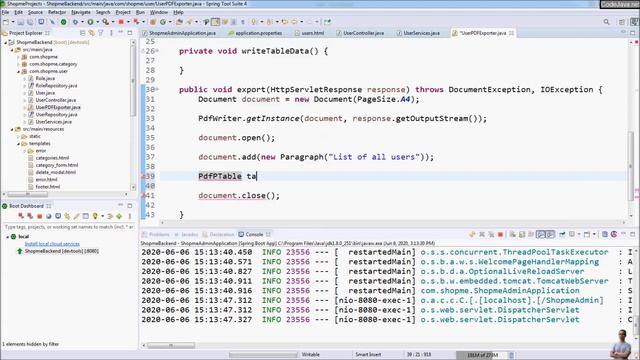Click Install local cloud services link
640x360 pixels.
pos(52,244)
